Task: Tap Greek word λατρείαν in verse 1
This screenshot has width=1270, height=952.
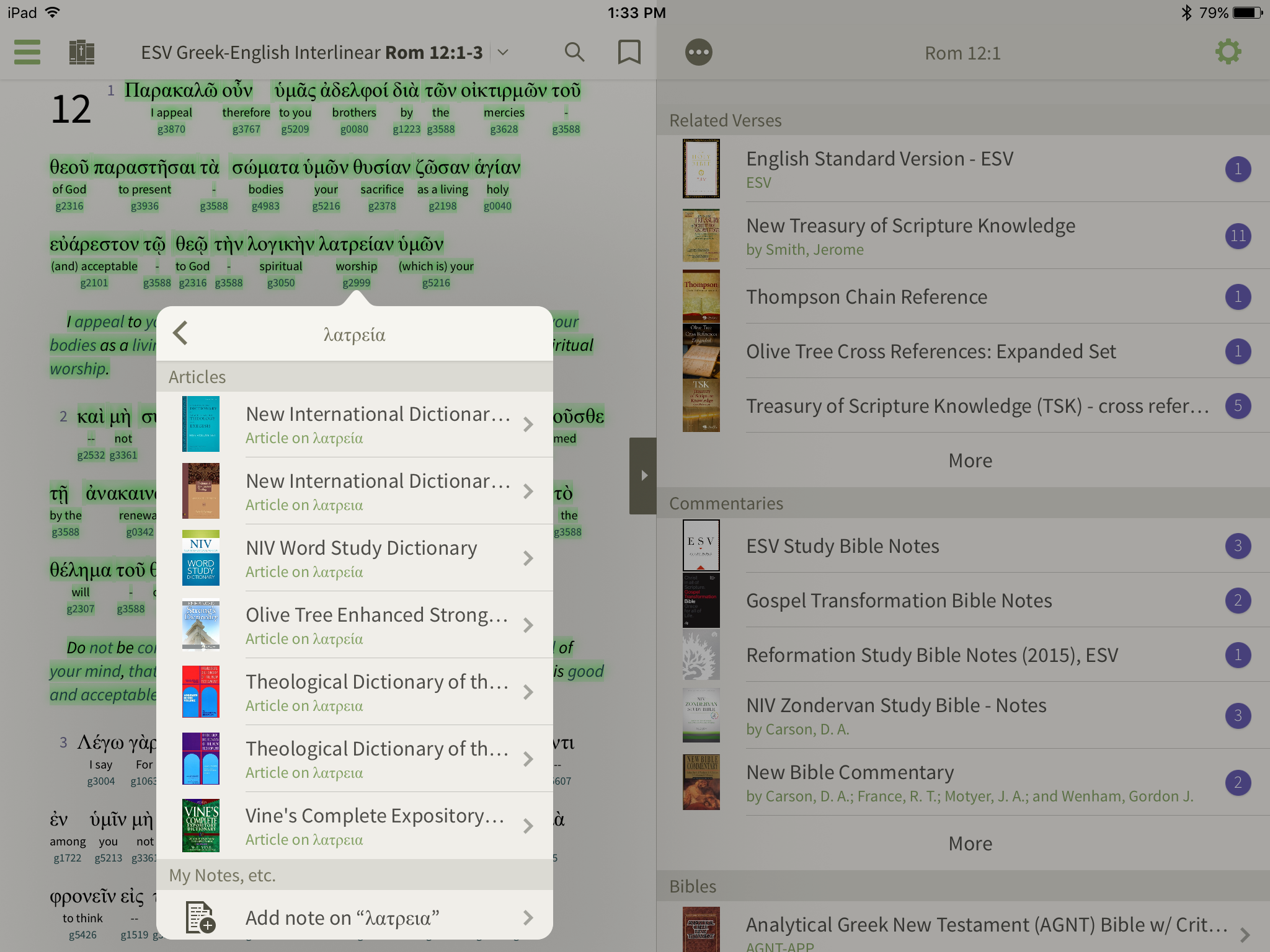Action: pos(357,244)
